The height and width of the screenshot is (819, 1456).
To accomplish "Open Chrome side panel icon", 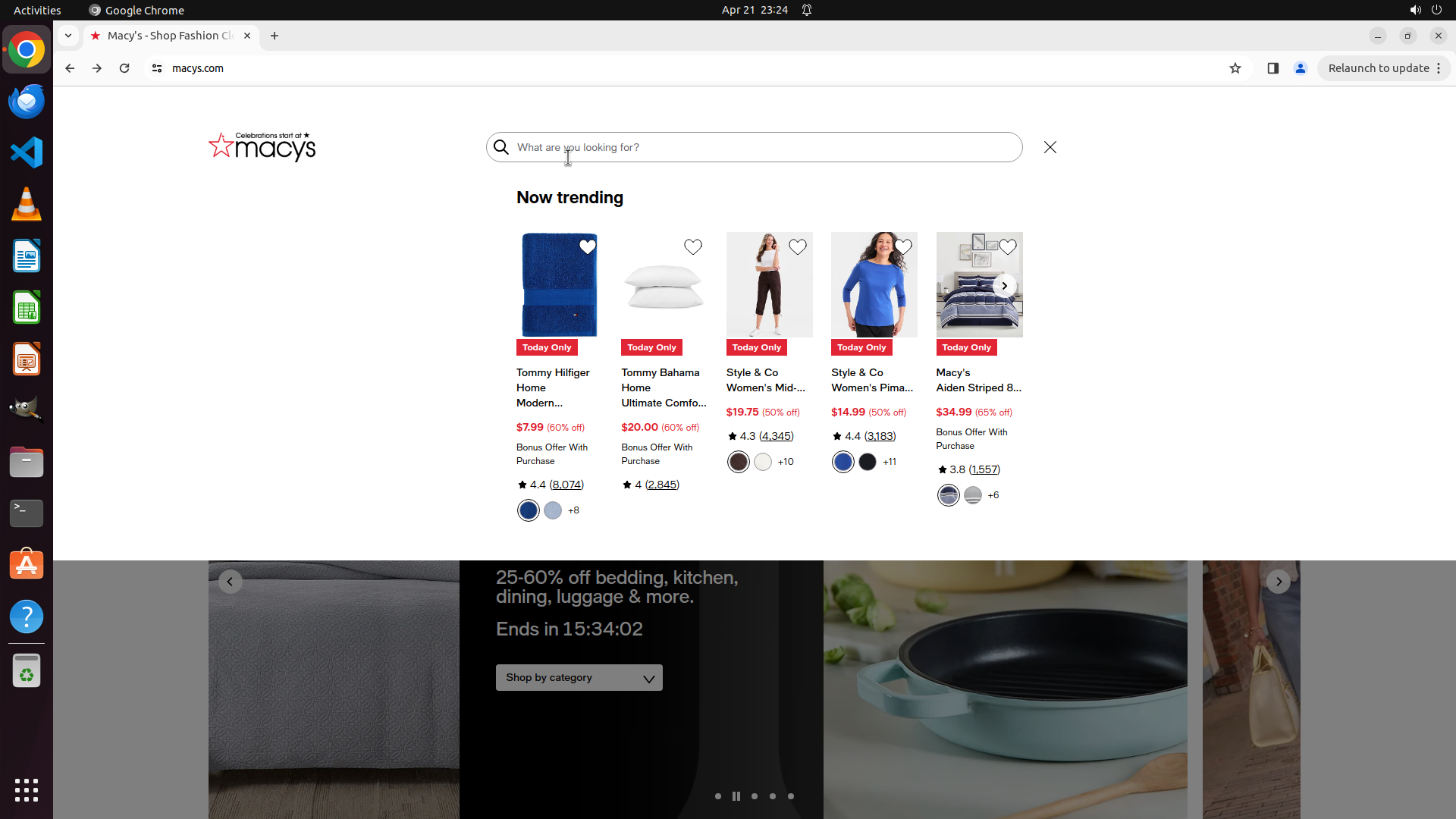I will point(1272,68).
